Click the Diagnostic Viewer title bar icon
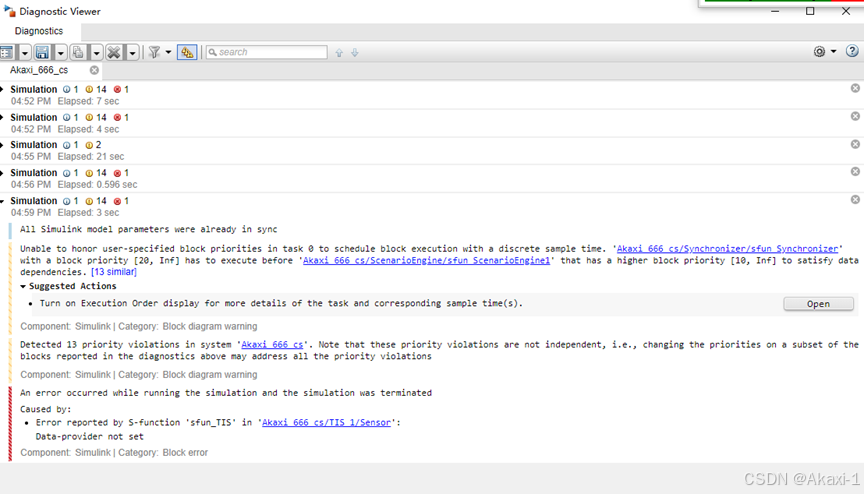 9,11
